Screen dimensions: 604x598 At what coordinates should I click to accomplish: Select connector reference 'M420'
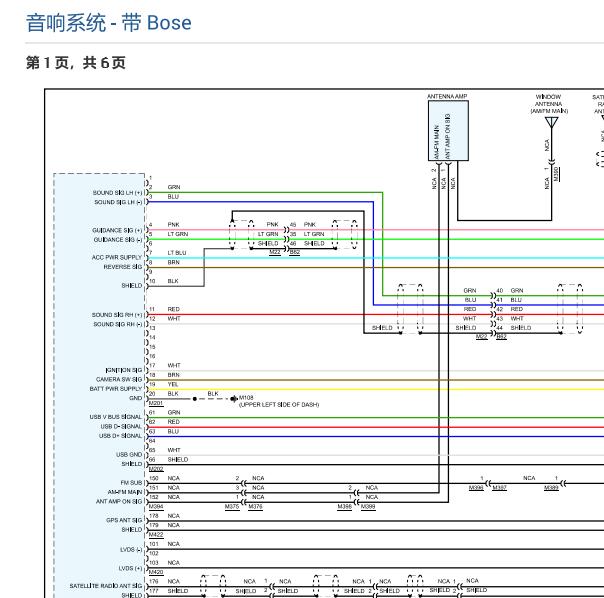click(x=156, y=572)
